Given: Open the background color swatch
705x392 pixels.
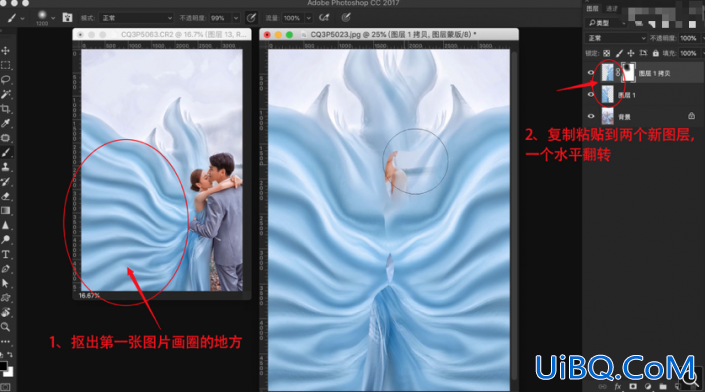Looking at the screenshot, I should click(9, 372).
